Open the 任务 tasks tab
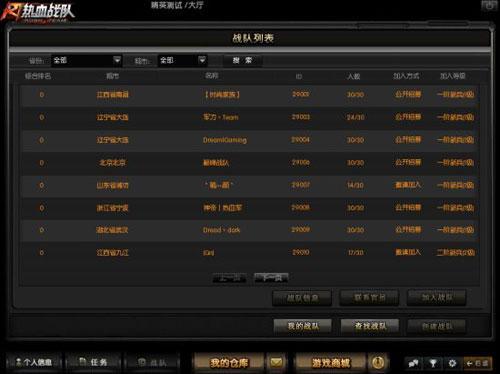 pyautogui.click(x=94, y=362)
